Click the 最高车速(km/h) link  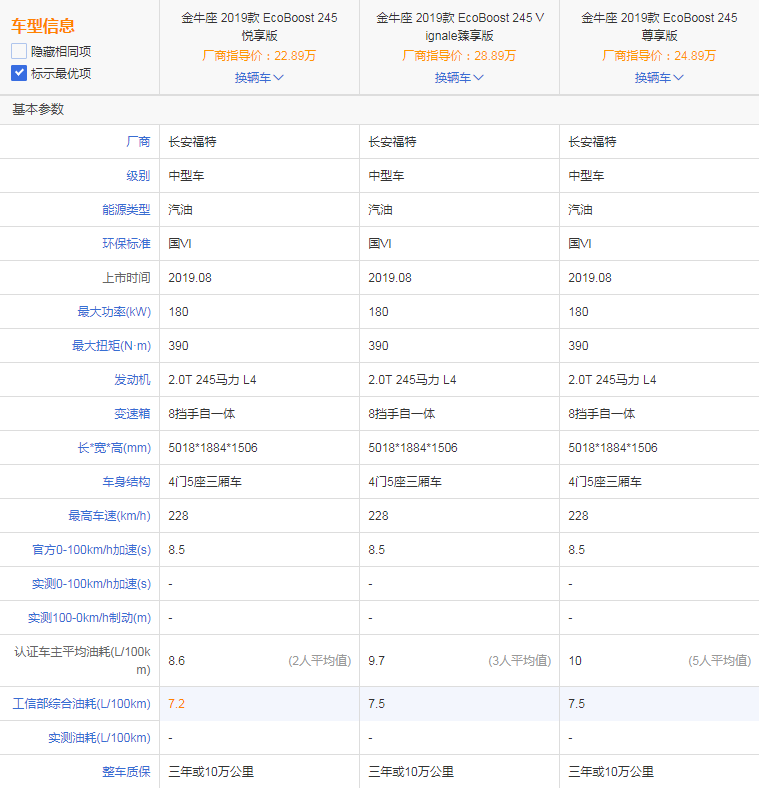pyautogui.click(x=110, y=516)
